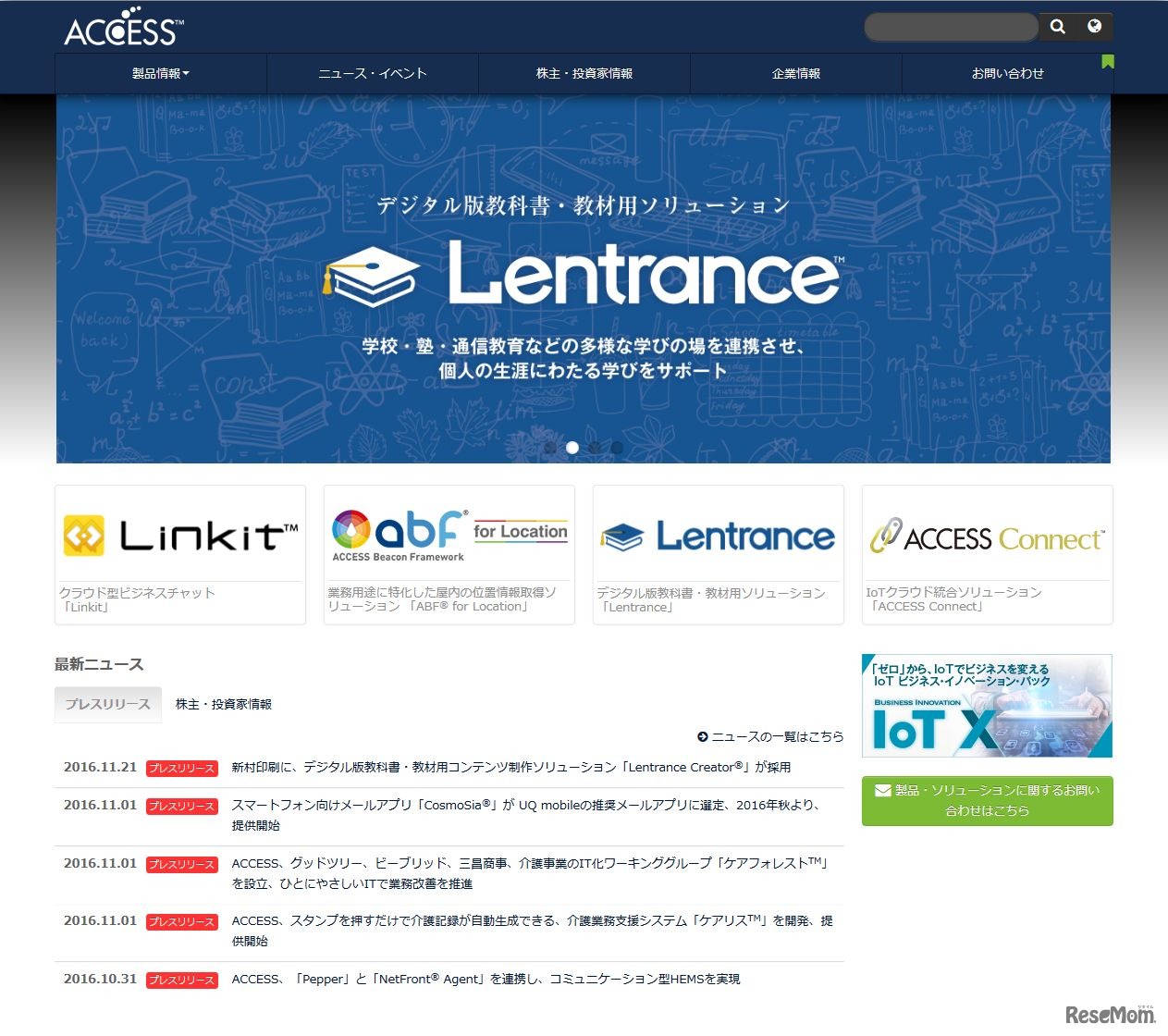Screen dimensions: 1168x1036
Task: Open ニュースの一覧はこちら link
Action: 777,736
